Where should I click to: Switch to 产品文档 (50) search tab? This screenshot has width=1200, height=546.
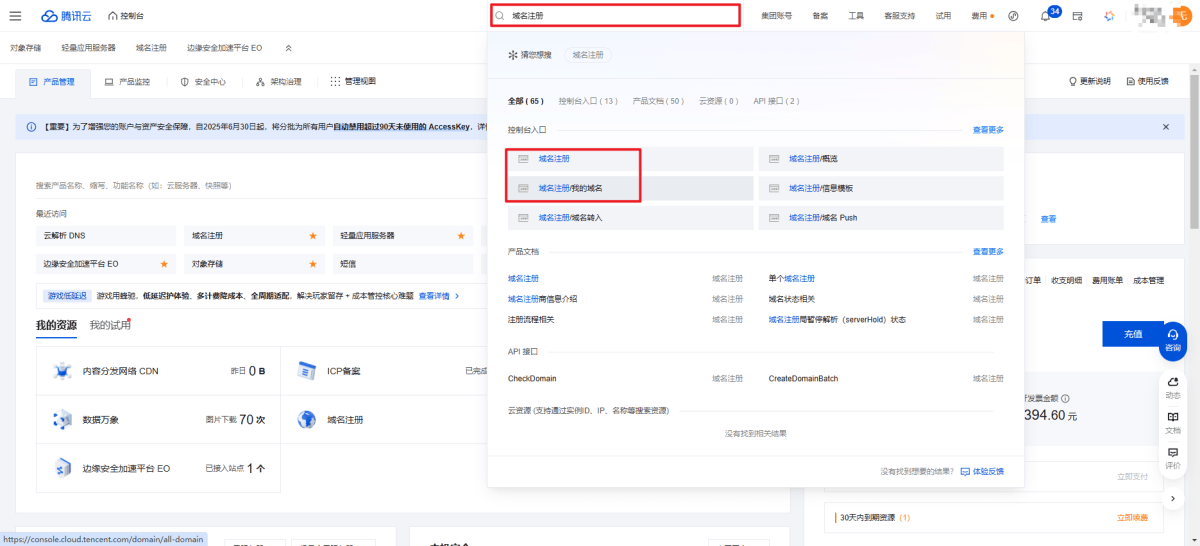click(x=658, y=101)
